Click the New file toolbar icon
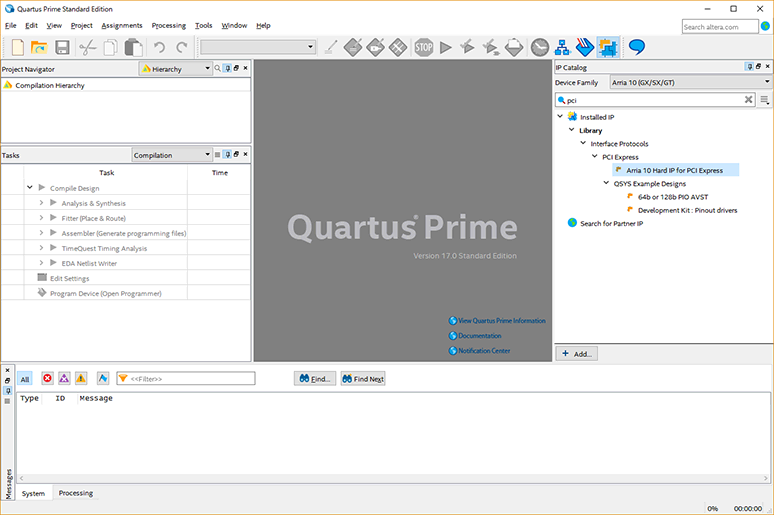774x515 pixels. [x=18, y=47]
